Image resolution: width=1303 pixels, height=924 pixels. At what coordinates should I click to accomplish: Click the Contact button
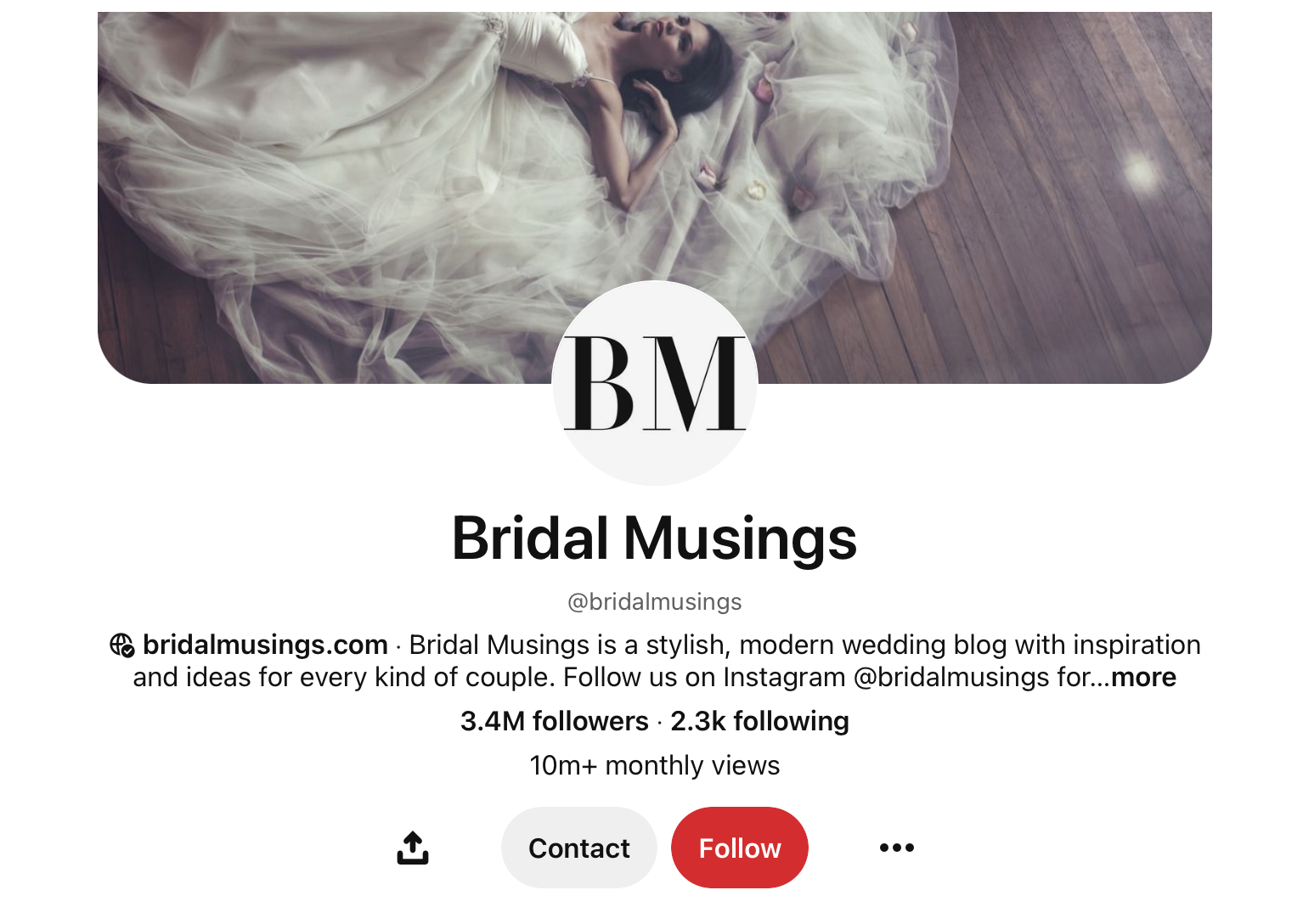point(579,848)
